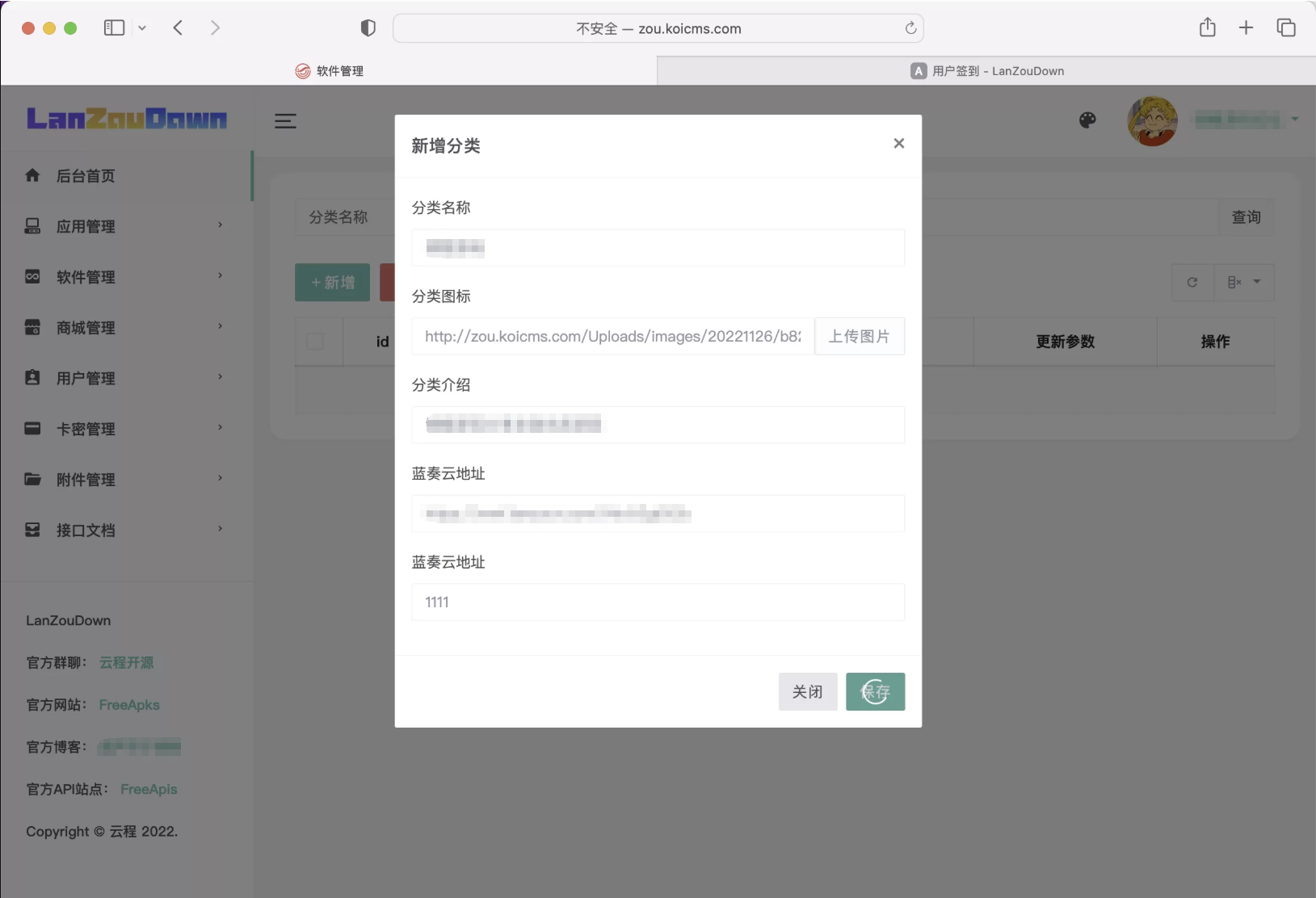Screen dimensions: 1316x898
Task: Click the table refresh icon
Action: coord(1192,283)
